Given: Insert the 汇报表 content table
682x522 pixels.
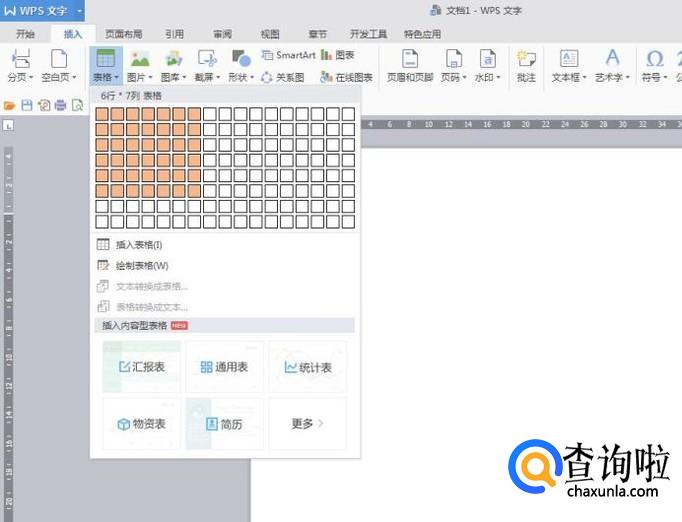Looking at the screenshot, I should pos(141,367).
